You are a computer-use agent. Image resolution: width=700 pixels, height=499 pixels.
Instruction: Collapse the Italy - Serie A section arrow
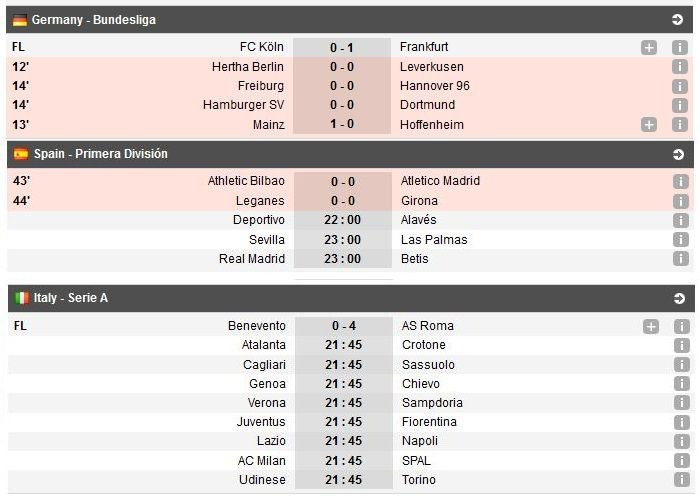[x=678, y=298]
